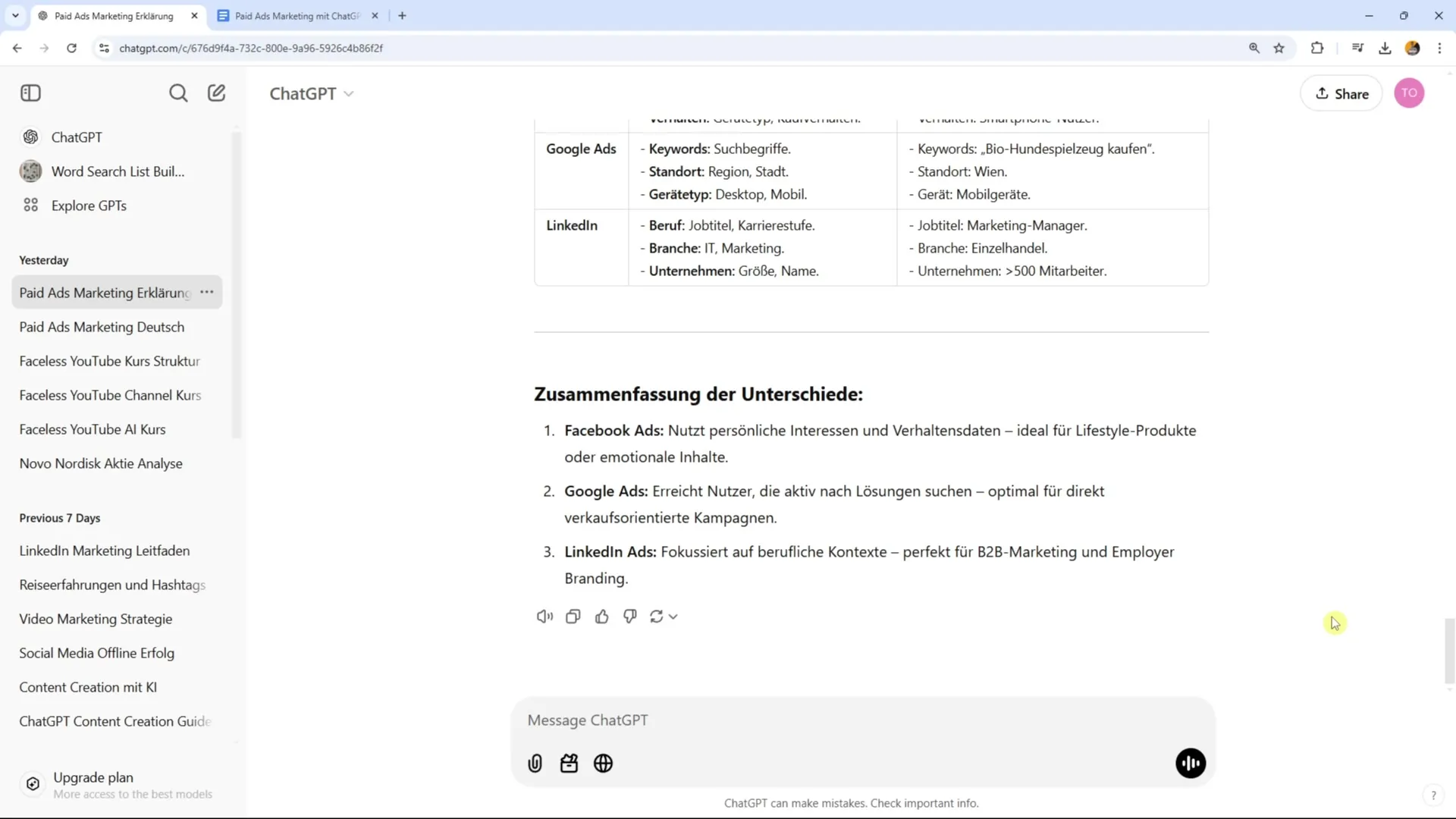Collapse the sidebar with the panel icon
This screenshot has height=819, width=1456.
click(30, 93)
